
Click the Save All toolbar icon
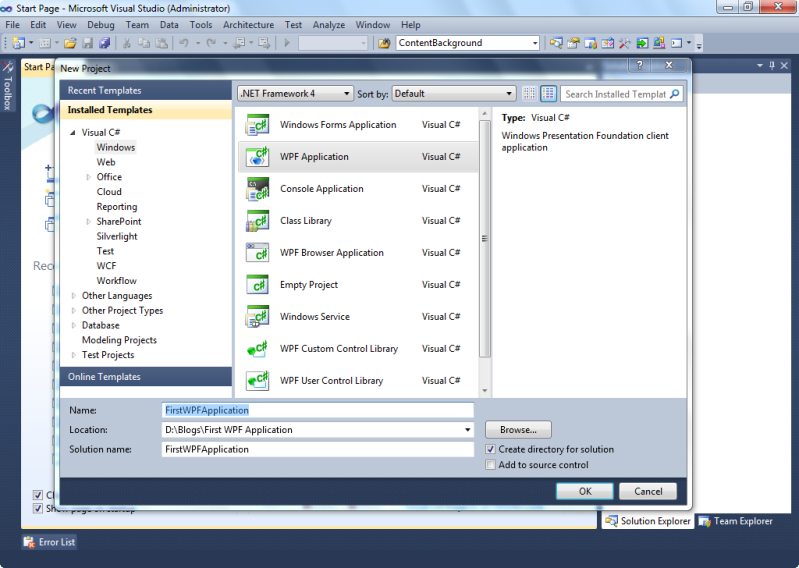click(x=104, y=43)
